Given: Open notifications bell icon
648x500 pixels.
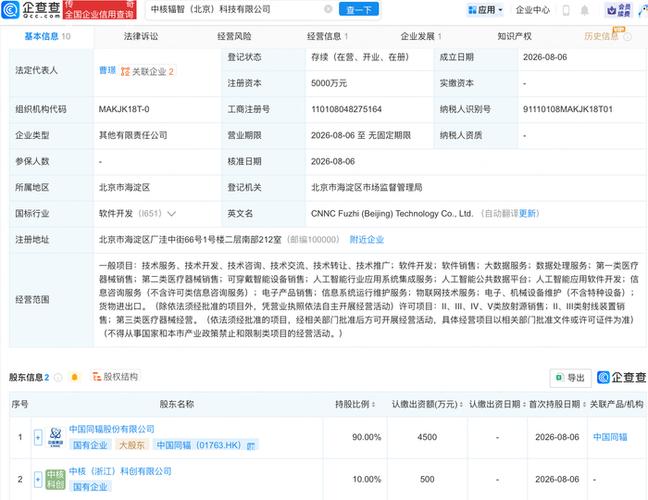Looking at the screenshot, I should click(x=584, y=10).
